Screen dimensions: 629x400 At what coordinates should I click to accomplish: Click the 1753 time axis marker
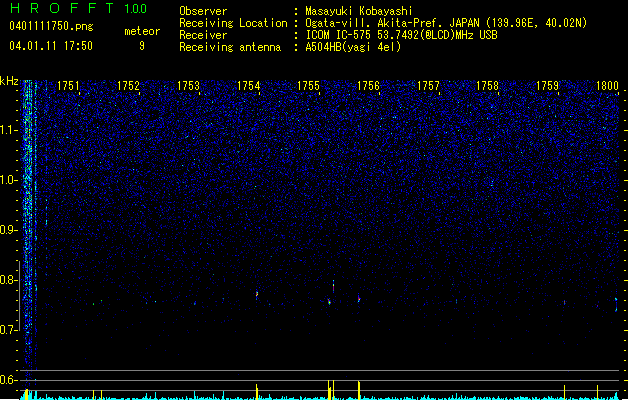tap(188, 86)
